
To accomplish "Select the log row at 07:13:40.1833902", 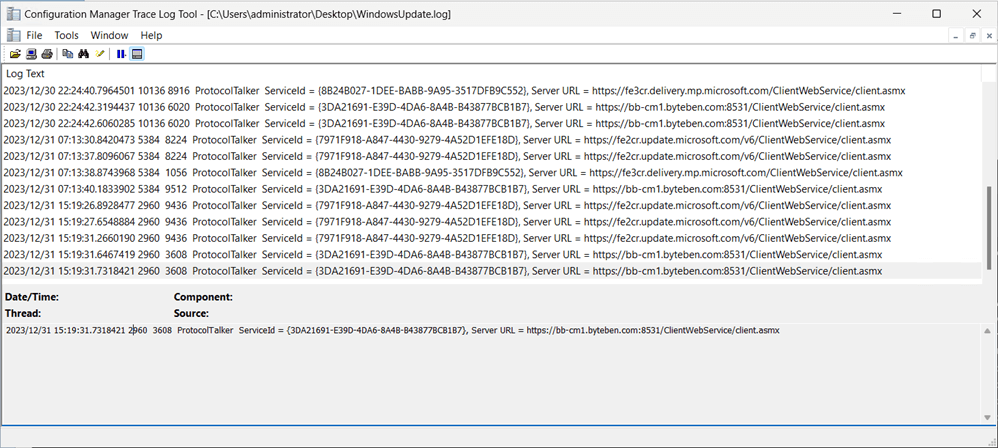I will (x=491, y=189).
